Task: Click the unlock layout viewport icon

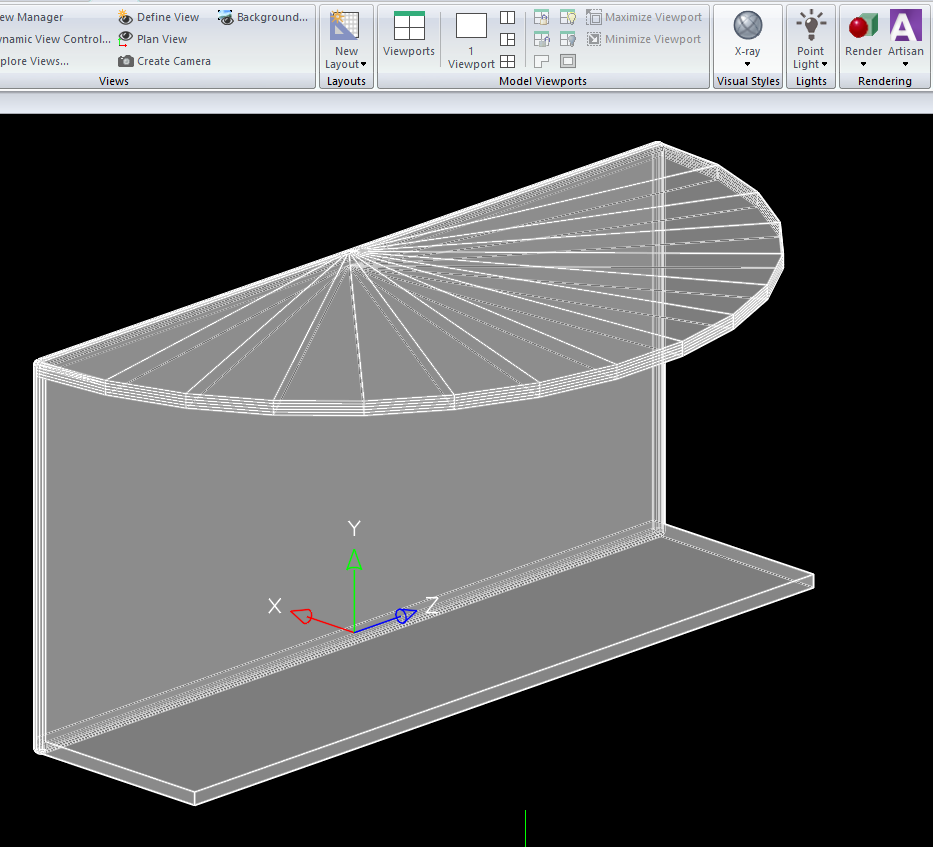Action: click(541, 39)
